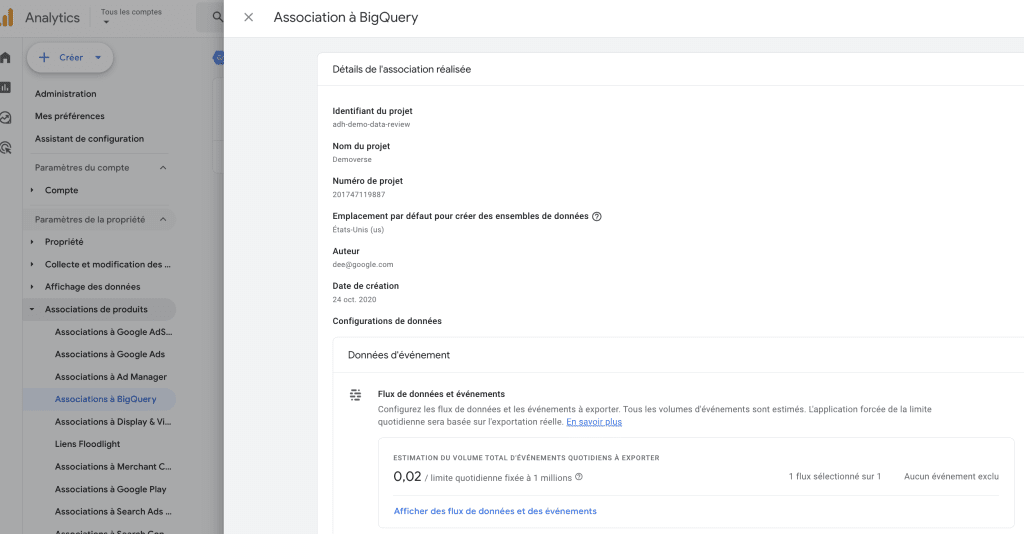
Task: Click Afficher des flux de données et des événements
Action: point(495,511)
